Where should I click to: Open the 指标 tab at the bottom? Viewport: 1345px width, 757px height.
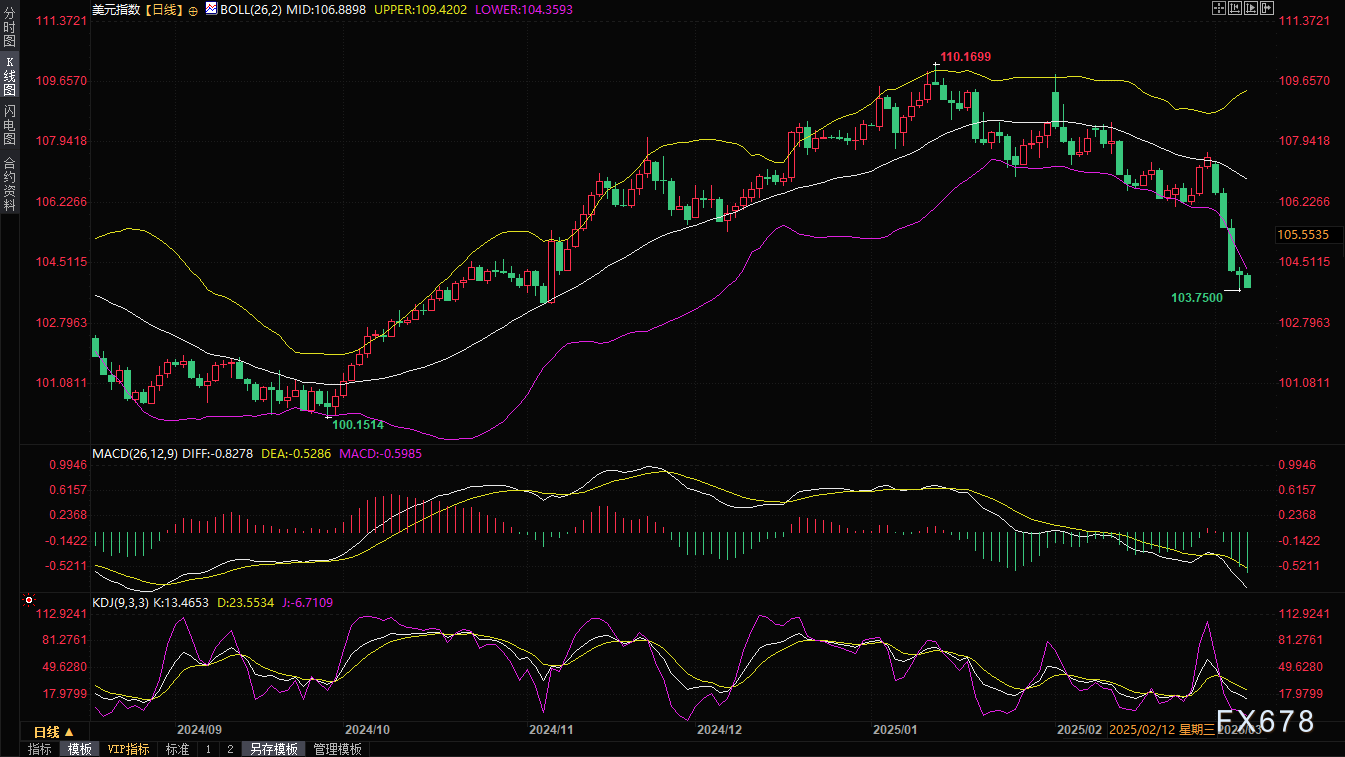(x=40, y=749)
